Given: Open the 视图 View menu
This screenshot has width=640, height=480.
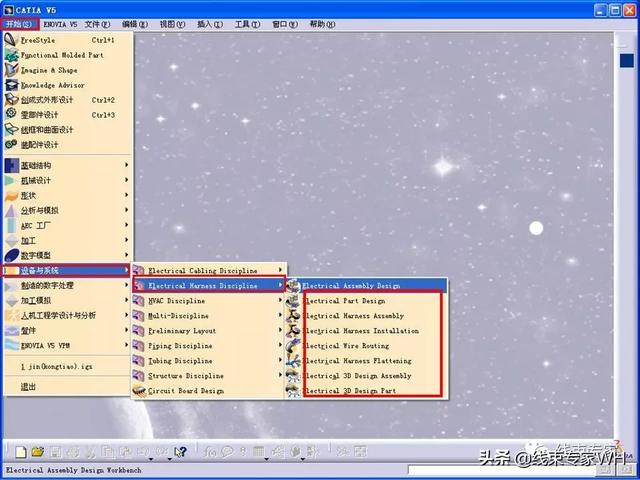Looking at the screenshot, I should (x=172, y=24).
